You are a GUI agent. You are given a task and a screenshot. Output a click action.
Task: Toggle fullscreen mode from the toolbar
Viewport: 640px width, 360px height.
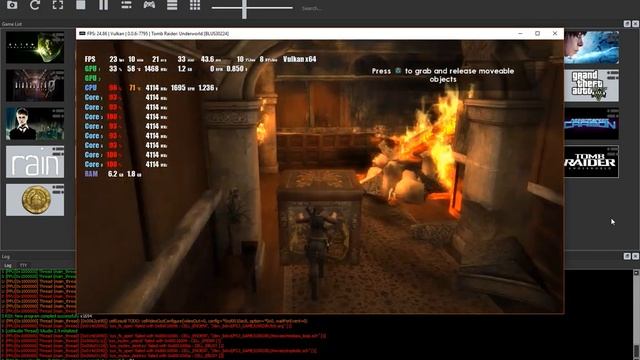click(58, 5)
